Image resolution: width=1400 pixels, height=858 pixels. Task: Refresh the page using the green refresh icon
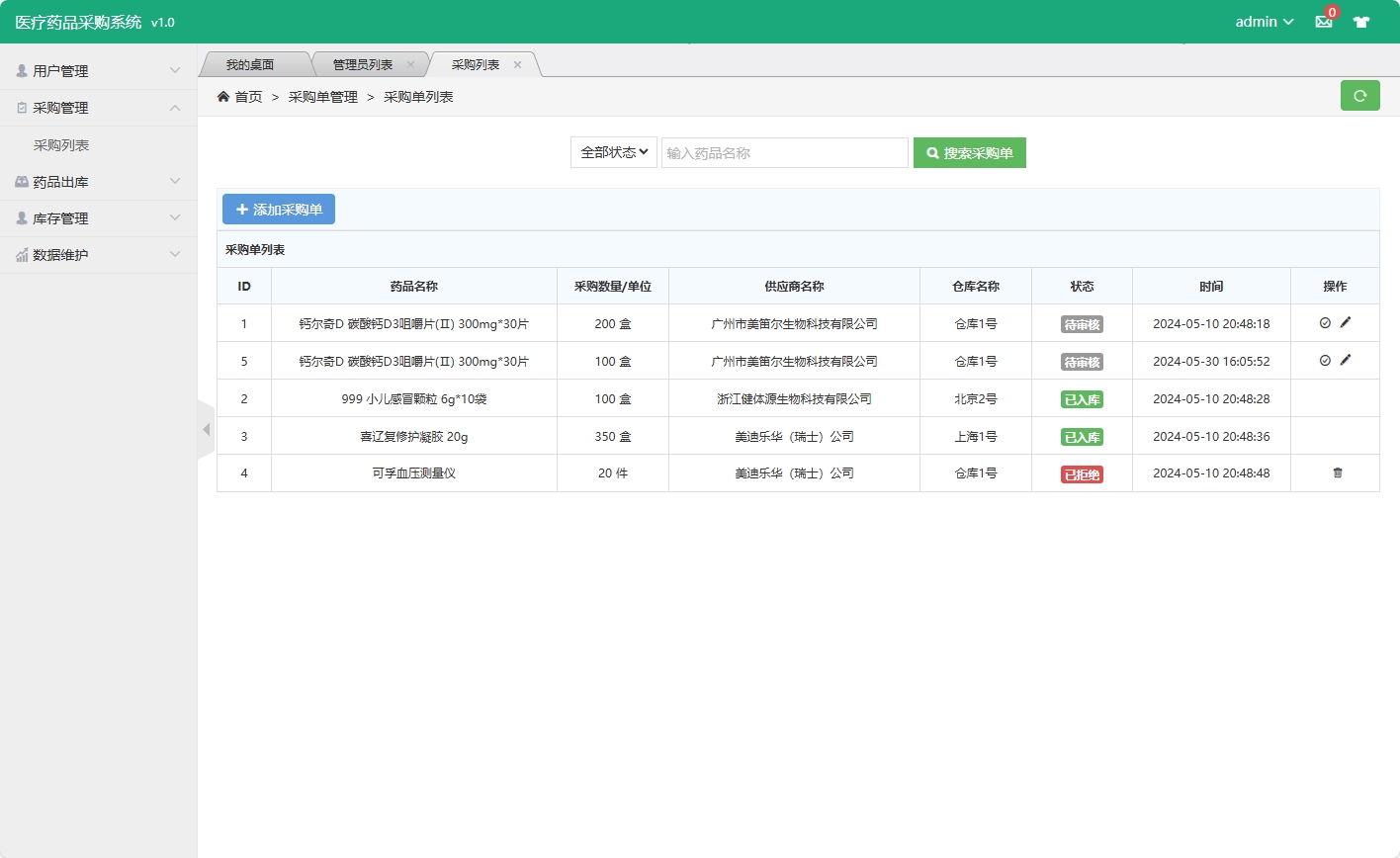coord(1359,95)
